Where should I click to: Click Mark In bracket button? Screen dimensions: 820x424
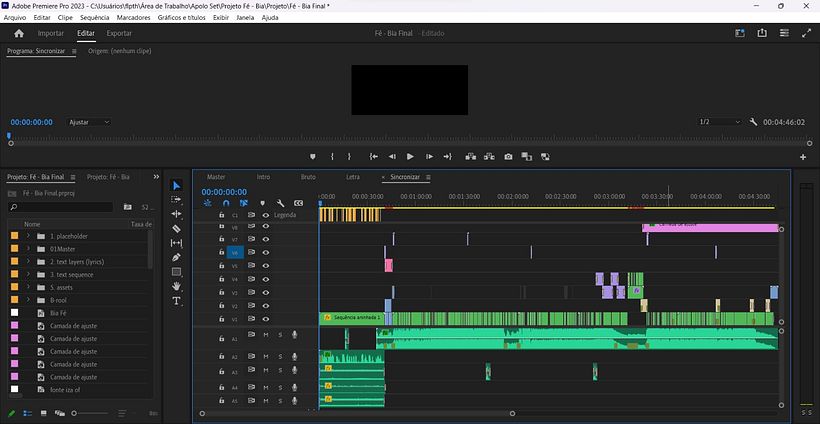(x=332, y=156)
